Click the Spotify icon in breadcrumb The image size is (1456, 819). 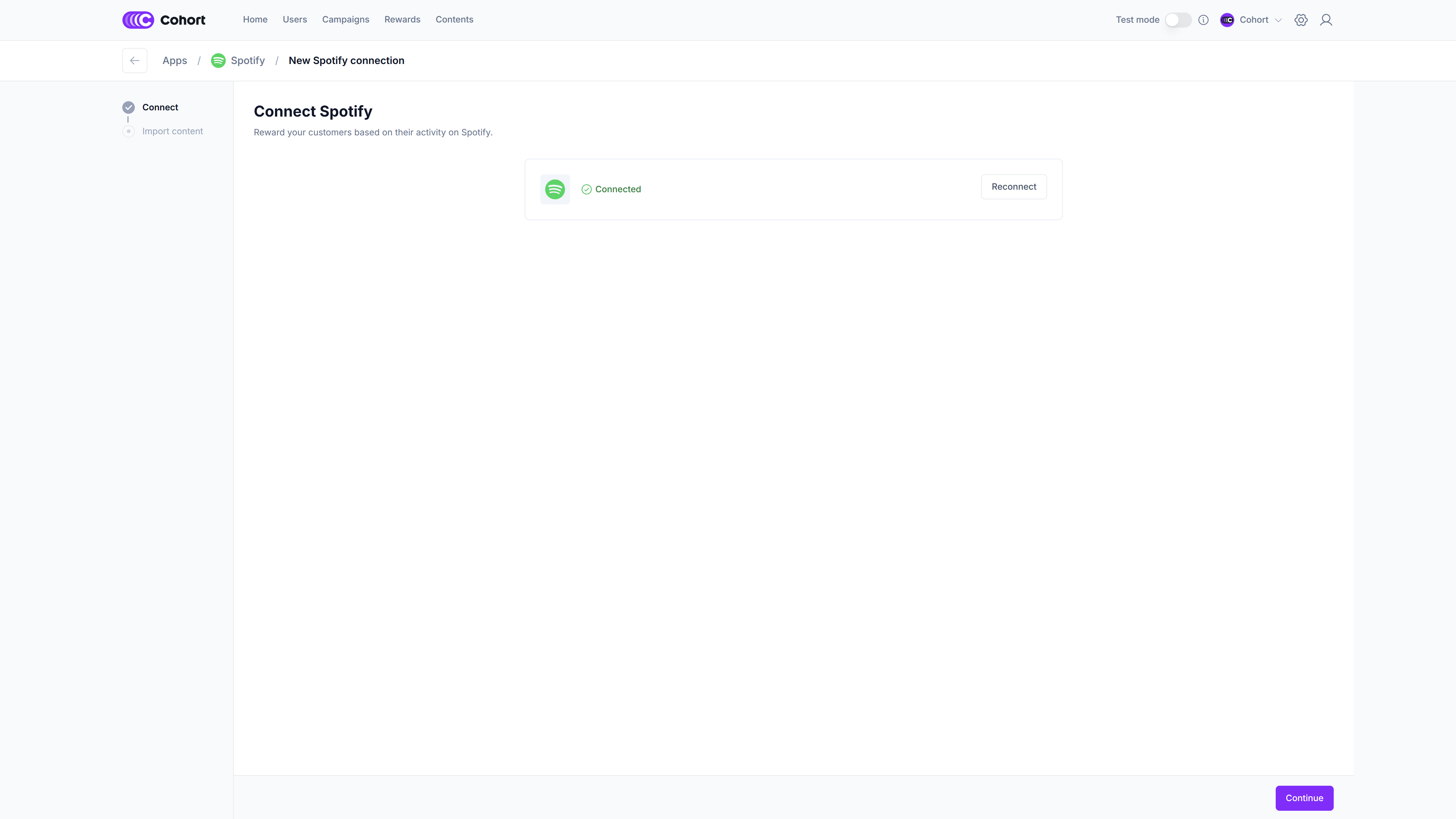[x=218, y=61]
